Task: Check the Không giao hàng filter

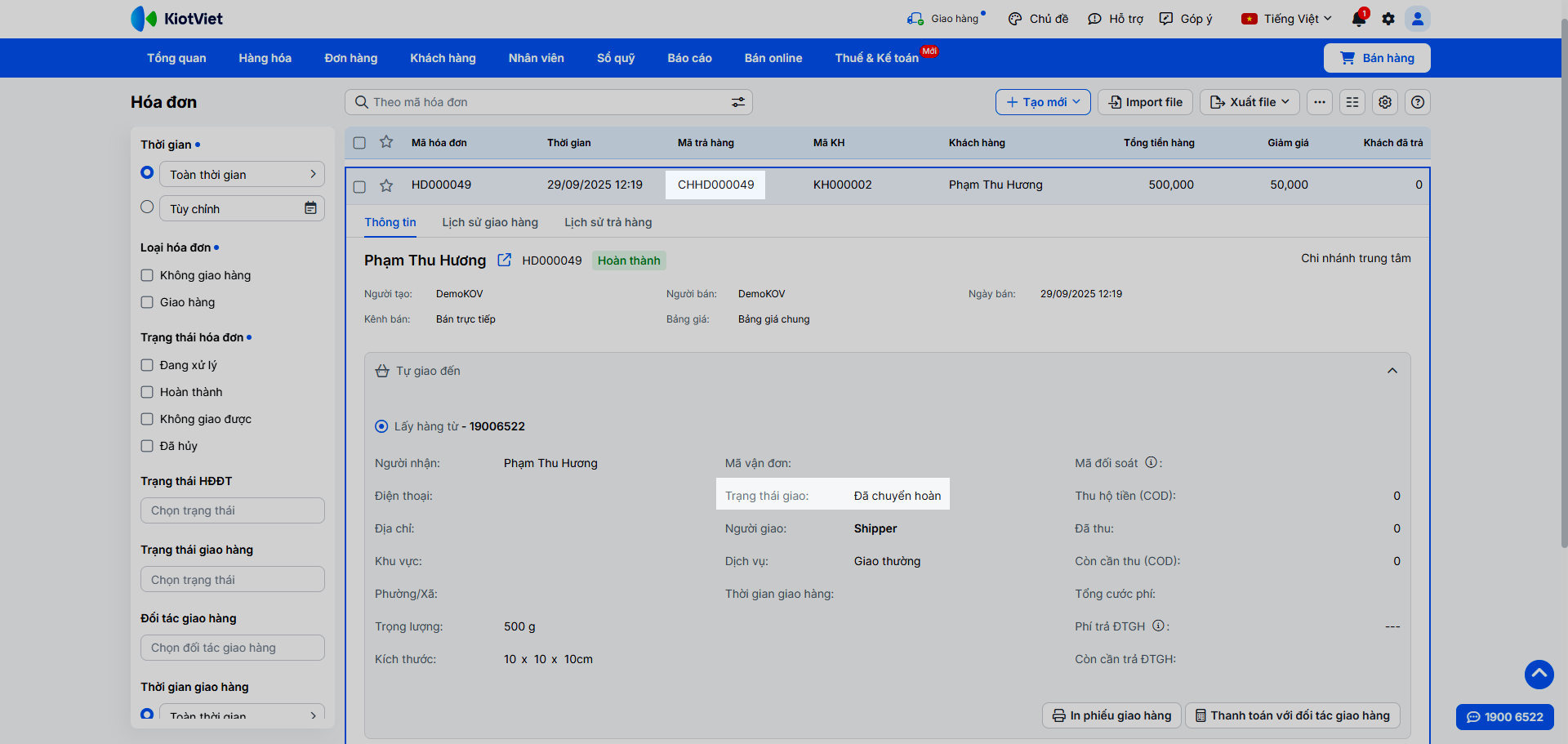Action: tap(147, 275)
